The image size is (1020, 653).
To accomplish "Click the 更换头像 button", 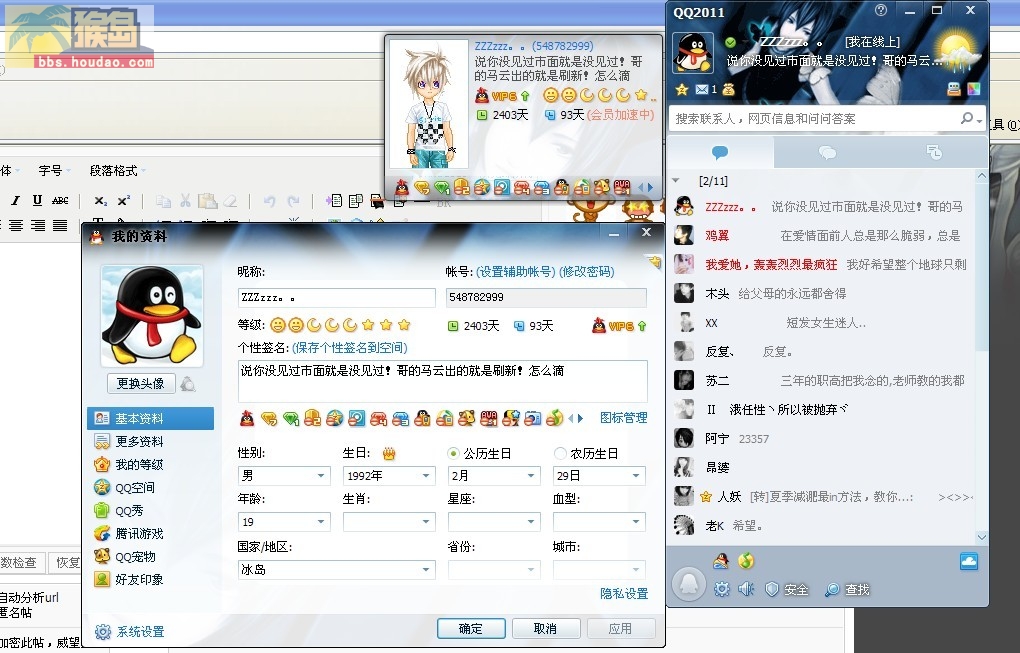I will coord(141,384).
